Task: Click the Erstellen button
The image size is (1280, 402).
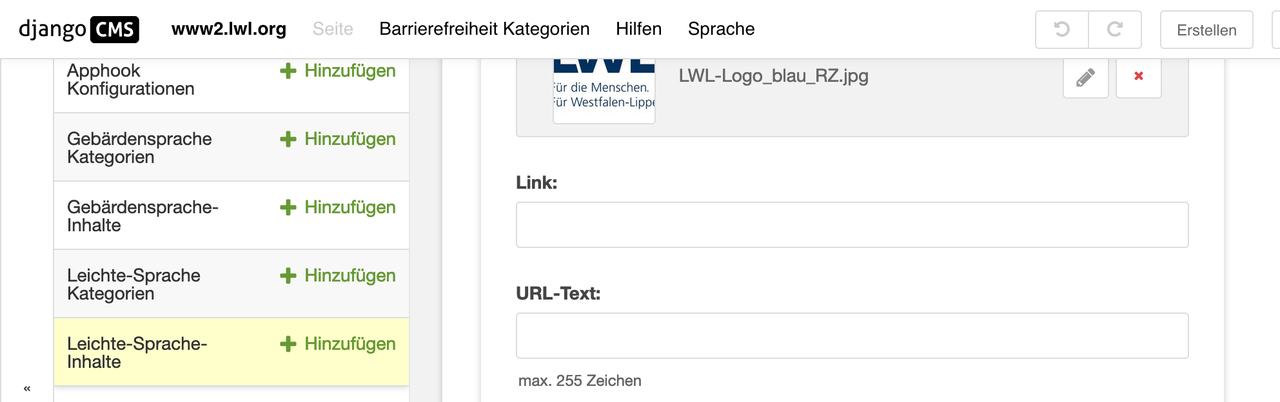Action: pos(1207,30)
